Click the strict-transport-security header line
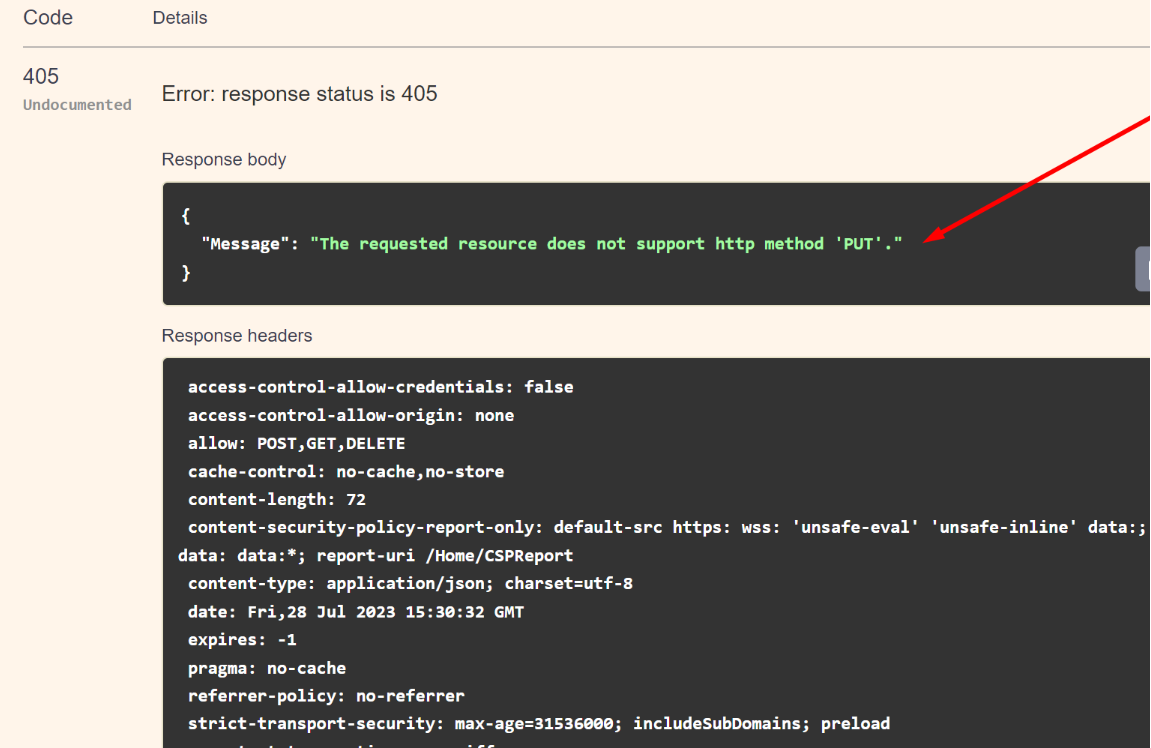1151x748 pixels. coord(538,723)
